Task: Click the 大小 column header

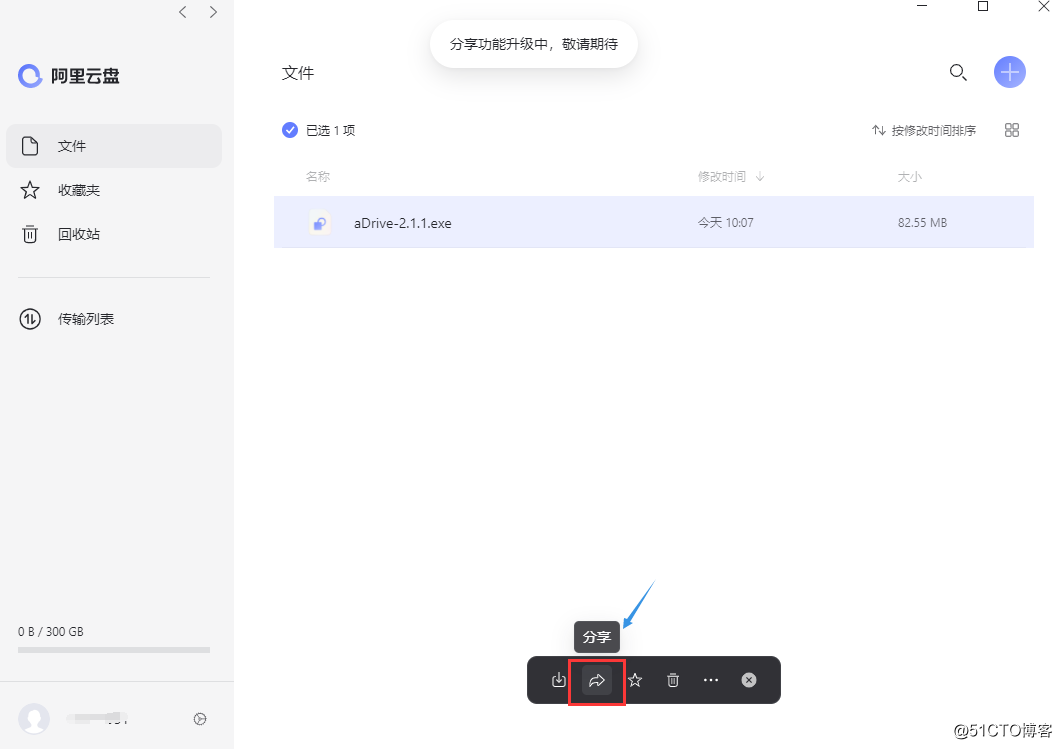Action: click(x=910, y=177)
